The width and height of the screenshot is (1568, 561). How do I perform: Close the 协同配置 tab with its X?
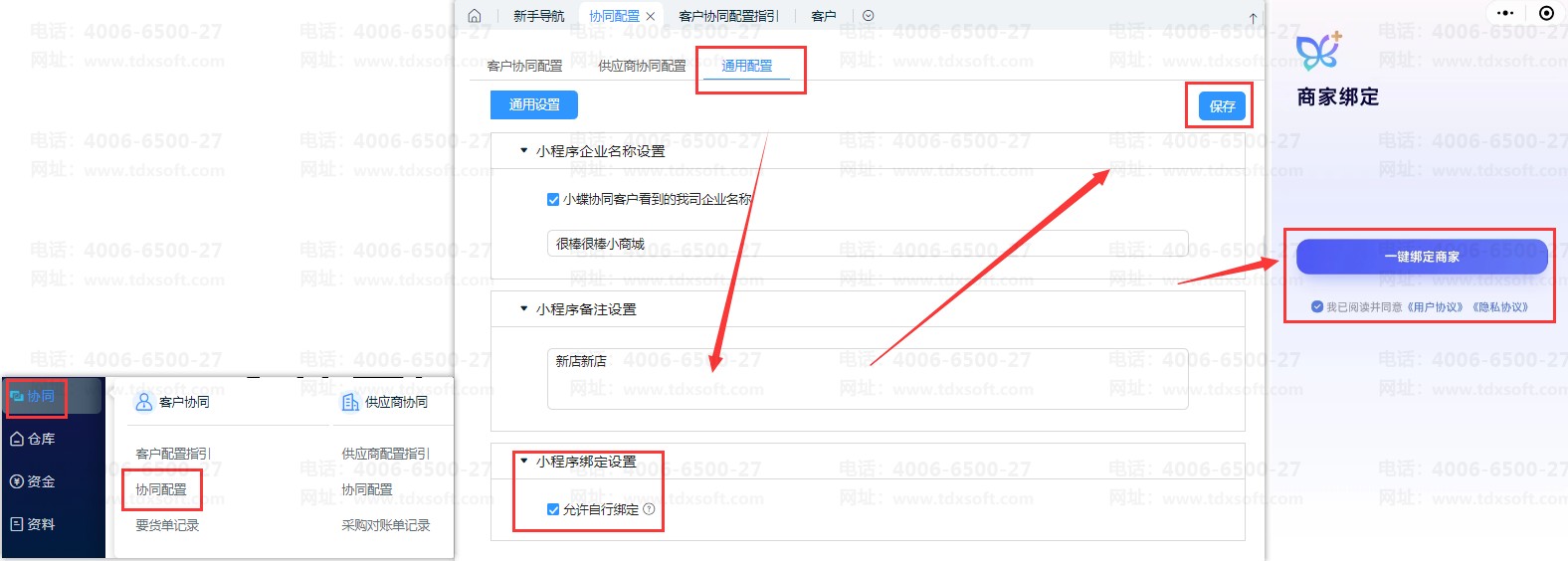(651, 16)
